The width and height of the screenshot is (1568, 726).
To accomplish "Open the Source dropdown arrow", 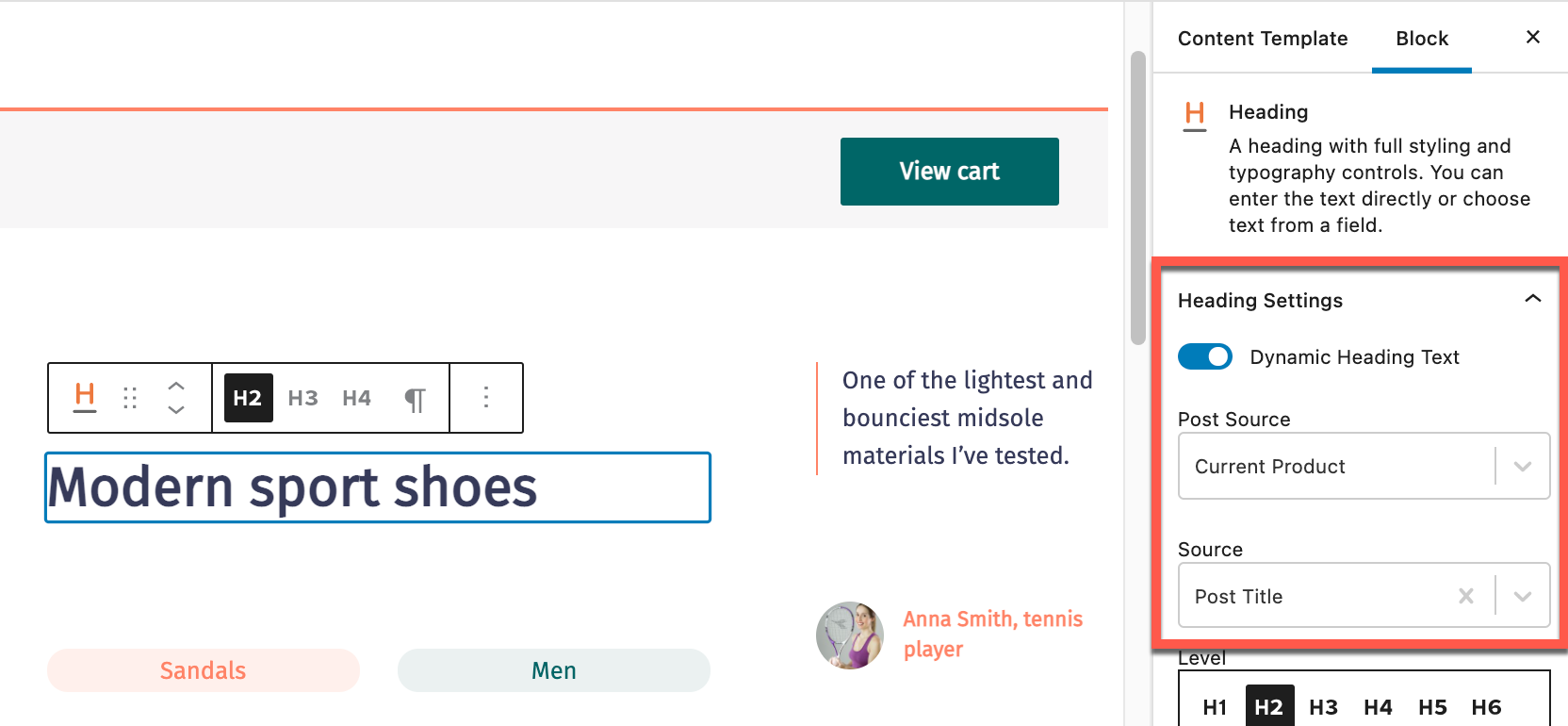I will click(x=1523, y=596).
